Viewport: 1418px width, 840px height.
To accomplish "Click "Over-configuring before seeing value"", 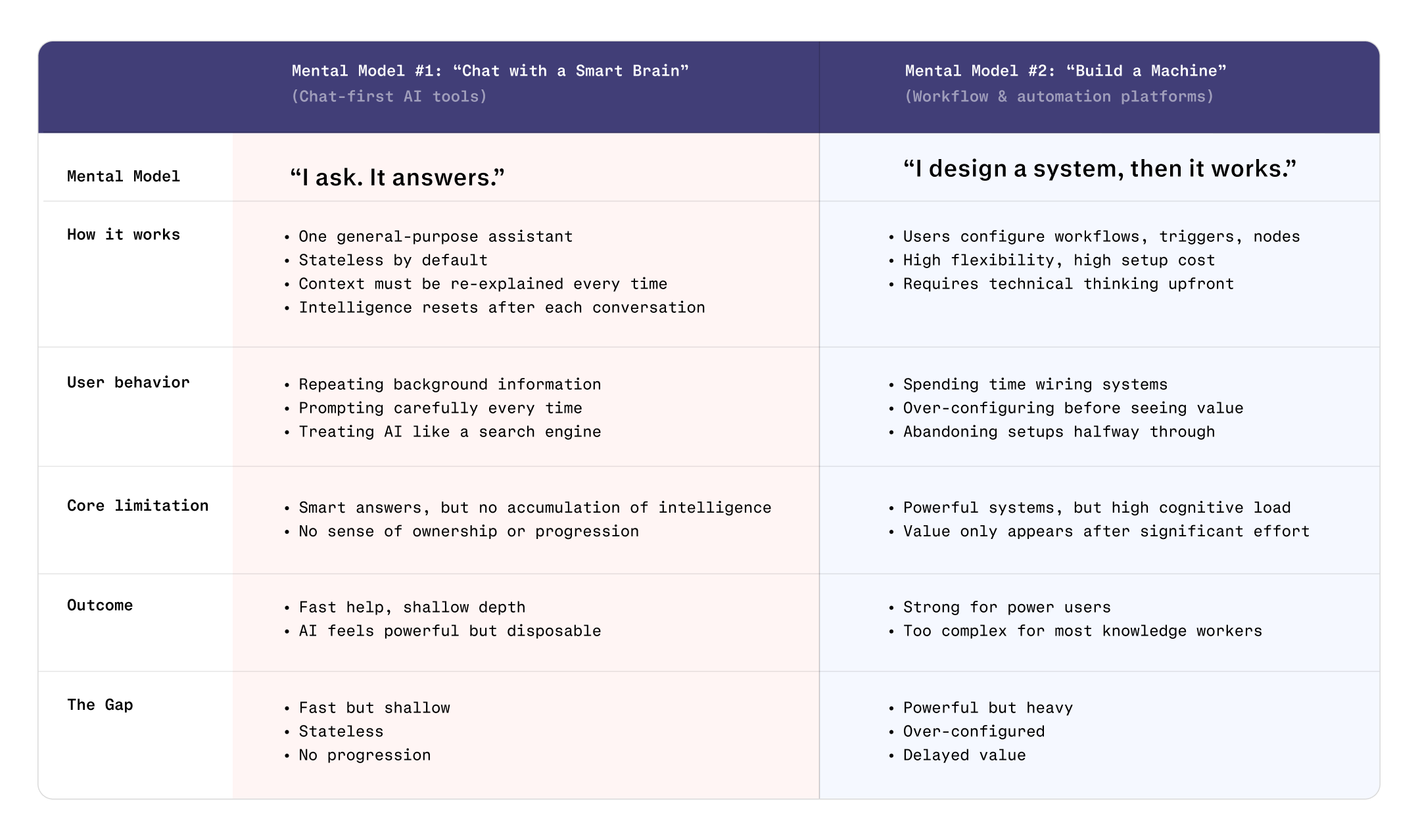I will (x=1073, y=408).
